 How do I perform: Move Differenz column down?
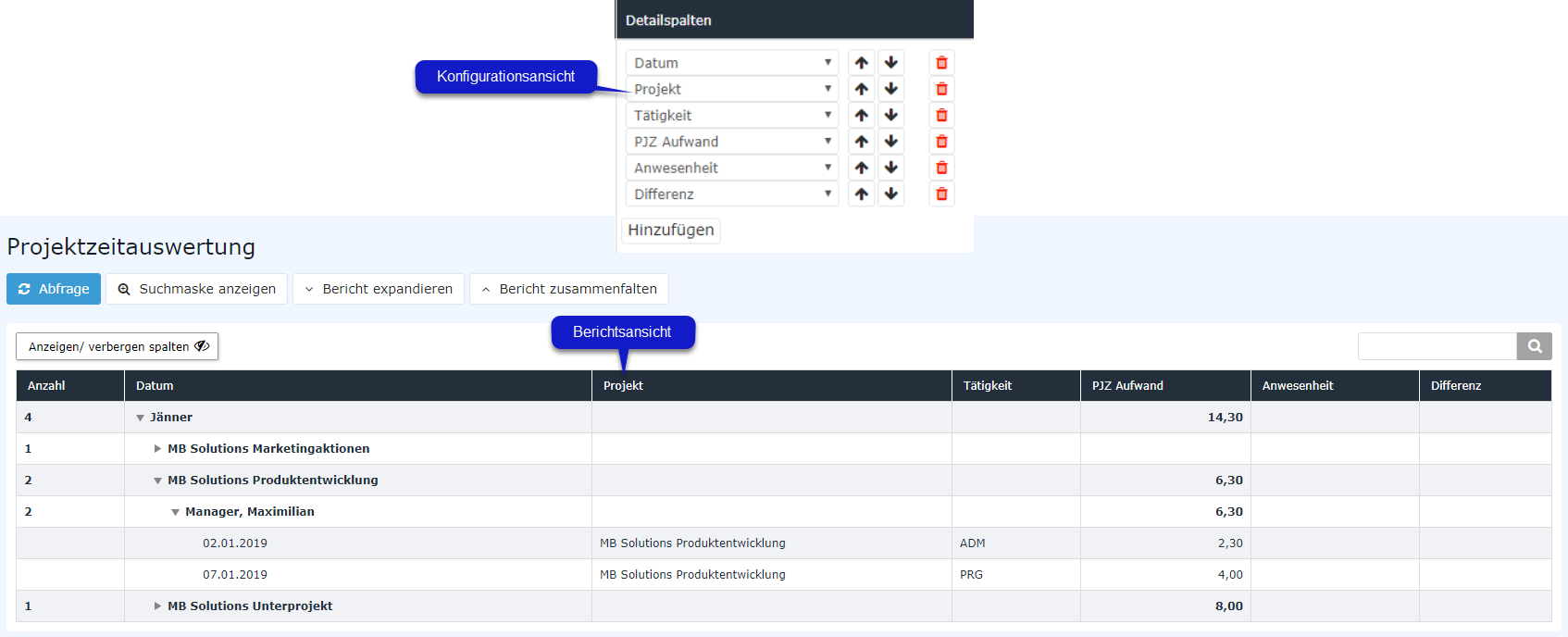point(890,194)
